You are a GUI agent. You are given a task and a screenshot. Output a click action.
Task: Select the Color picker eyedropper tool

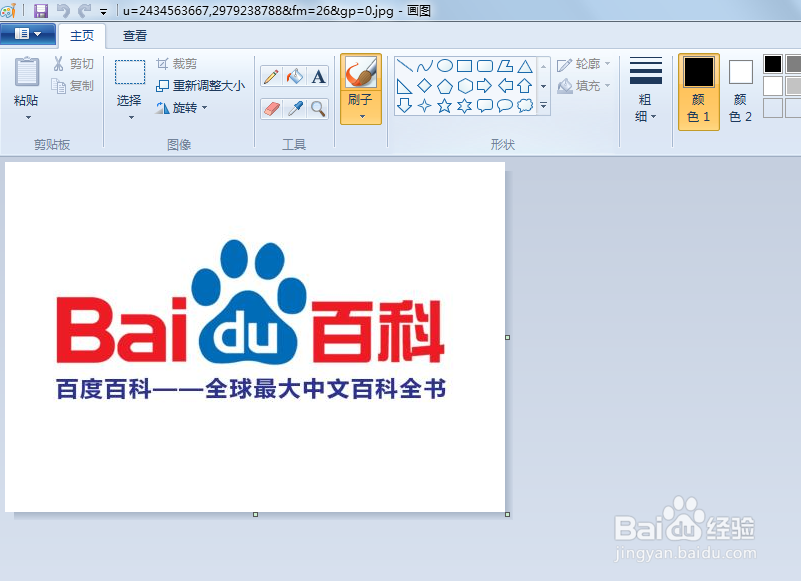tap(295, 109)
